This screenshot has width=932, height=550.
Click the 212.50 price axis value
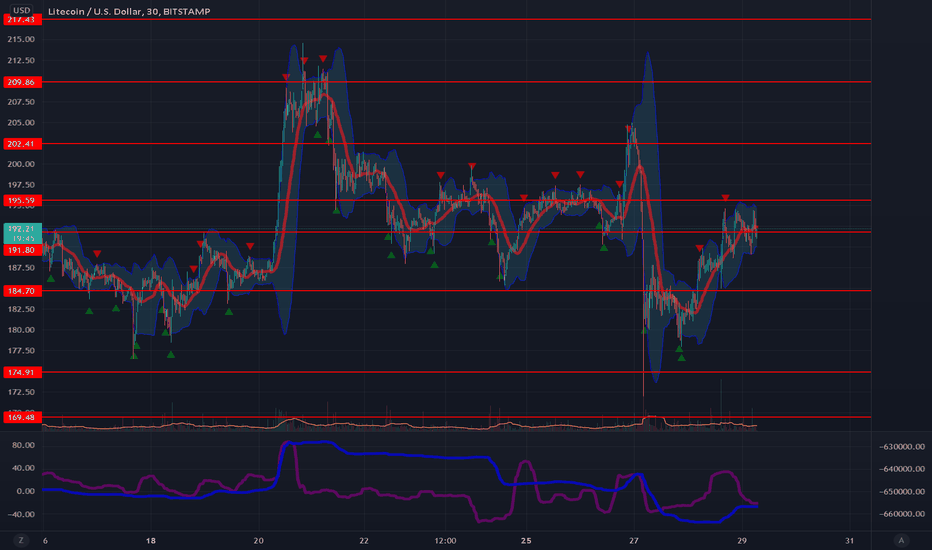tap(21, 61)
